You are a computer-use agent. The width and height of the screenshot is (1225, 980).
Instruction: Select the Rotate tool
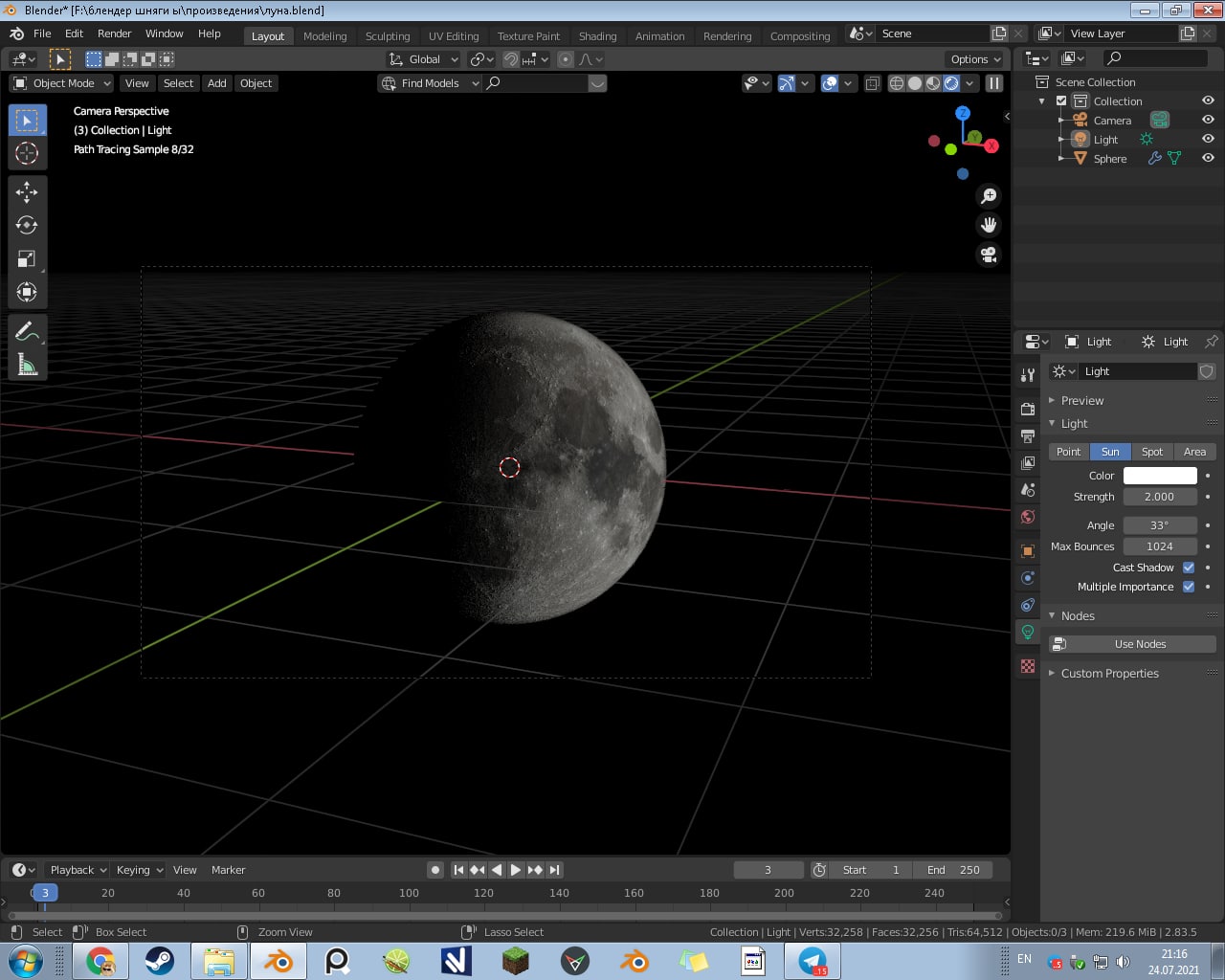[27, 226]
